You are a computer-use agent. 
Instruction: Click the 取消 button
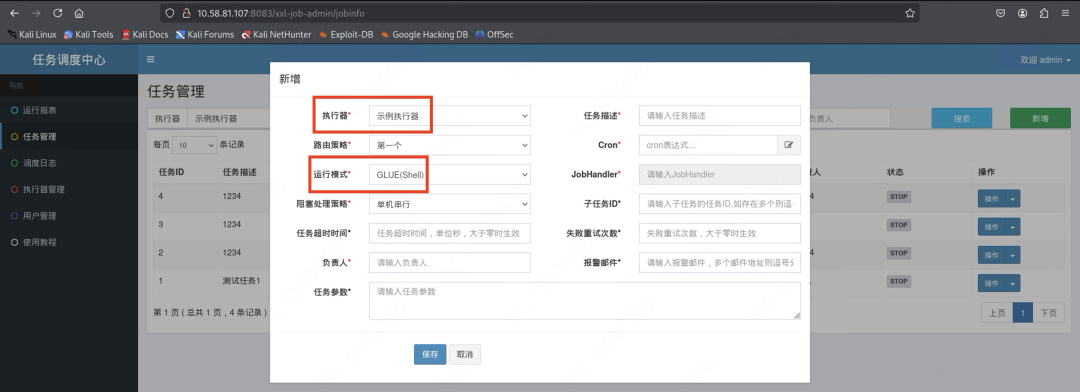(465, 354)
